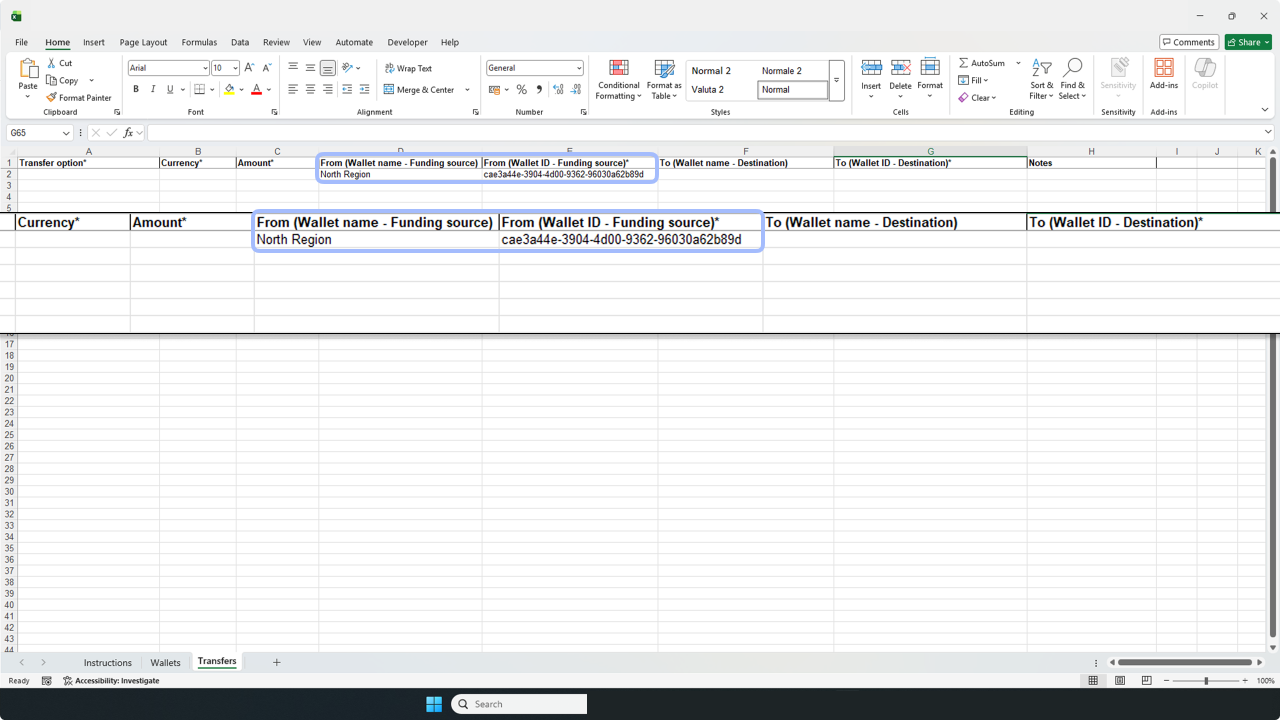Click the Windows taskbar Search box
The height and width of the screenshot is (720, 1280).
point(519,704)
